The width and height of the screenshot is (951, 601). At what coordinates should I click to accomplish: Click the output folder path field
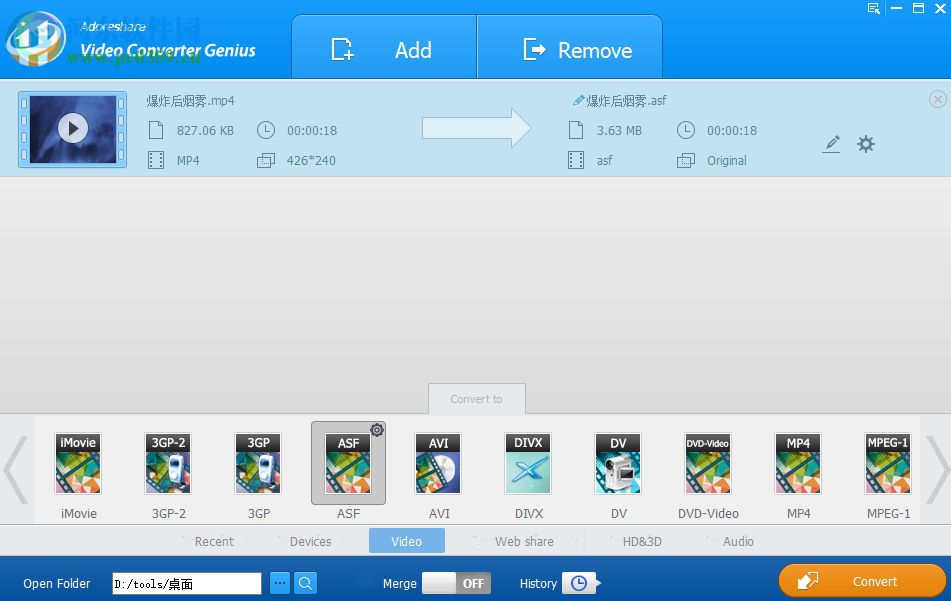pos(185,583)
